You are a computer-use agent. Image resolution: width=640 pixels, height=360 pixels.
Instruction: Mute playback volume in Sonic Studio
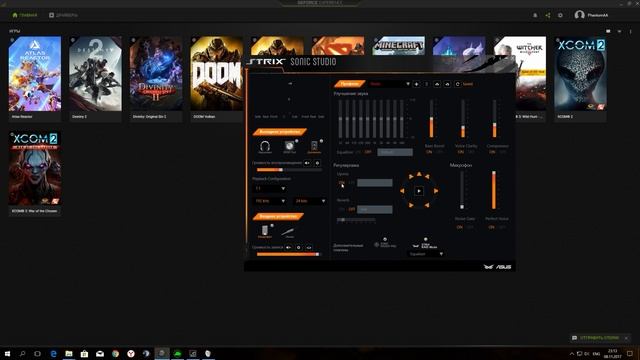307,163
